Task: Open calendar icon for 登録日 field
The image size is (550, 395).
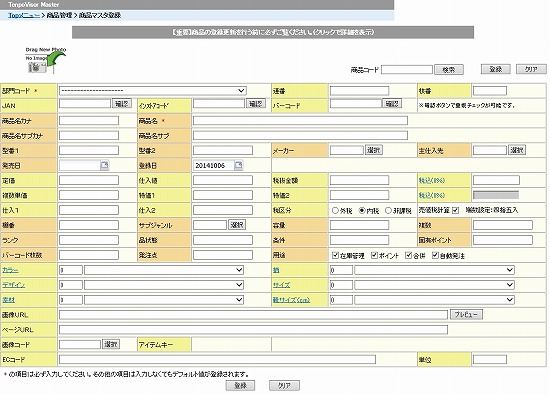Action: (x=239, y=165)
